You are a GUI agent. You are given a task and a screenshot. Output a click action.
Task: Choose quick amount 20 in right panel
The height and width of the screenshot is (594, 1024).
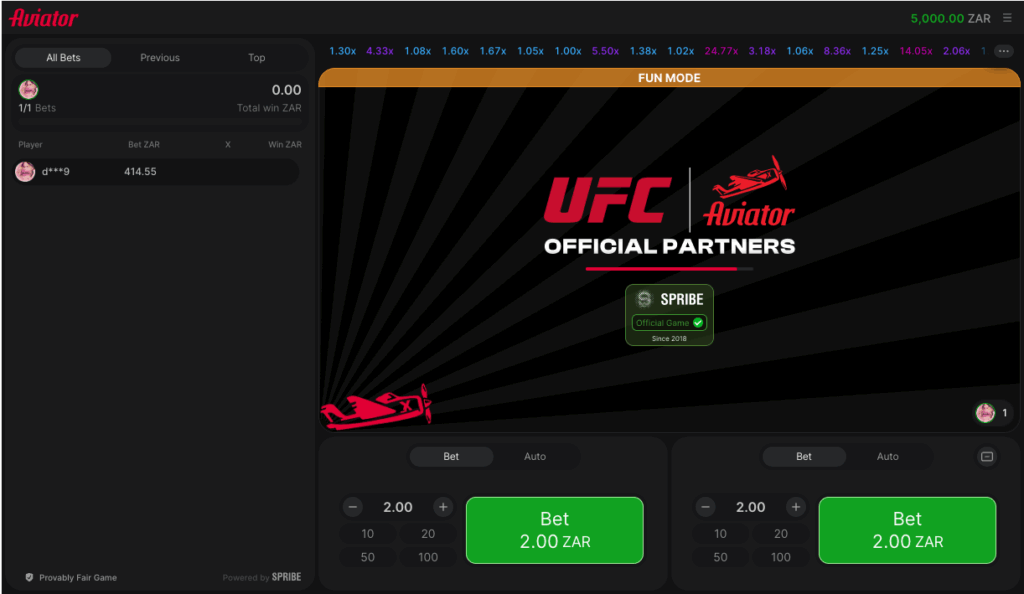coord(780,534)
